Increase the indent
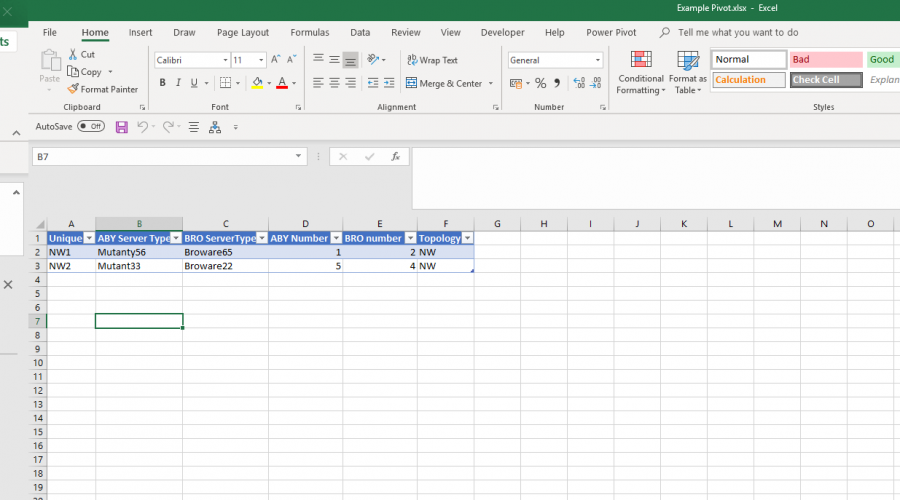 click(x=389, y=83)
